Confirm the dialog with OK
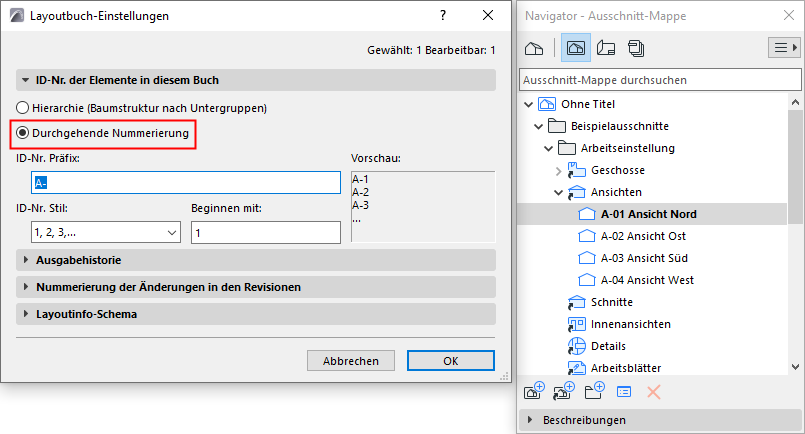Image resolution: width=805 pixels, height=434 pixels. [451, 361]
